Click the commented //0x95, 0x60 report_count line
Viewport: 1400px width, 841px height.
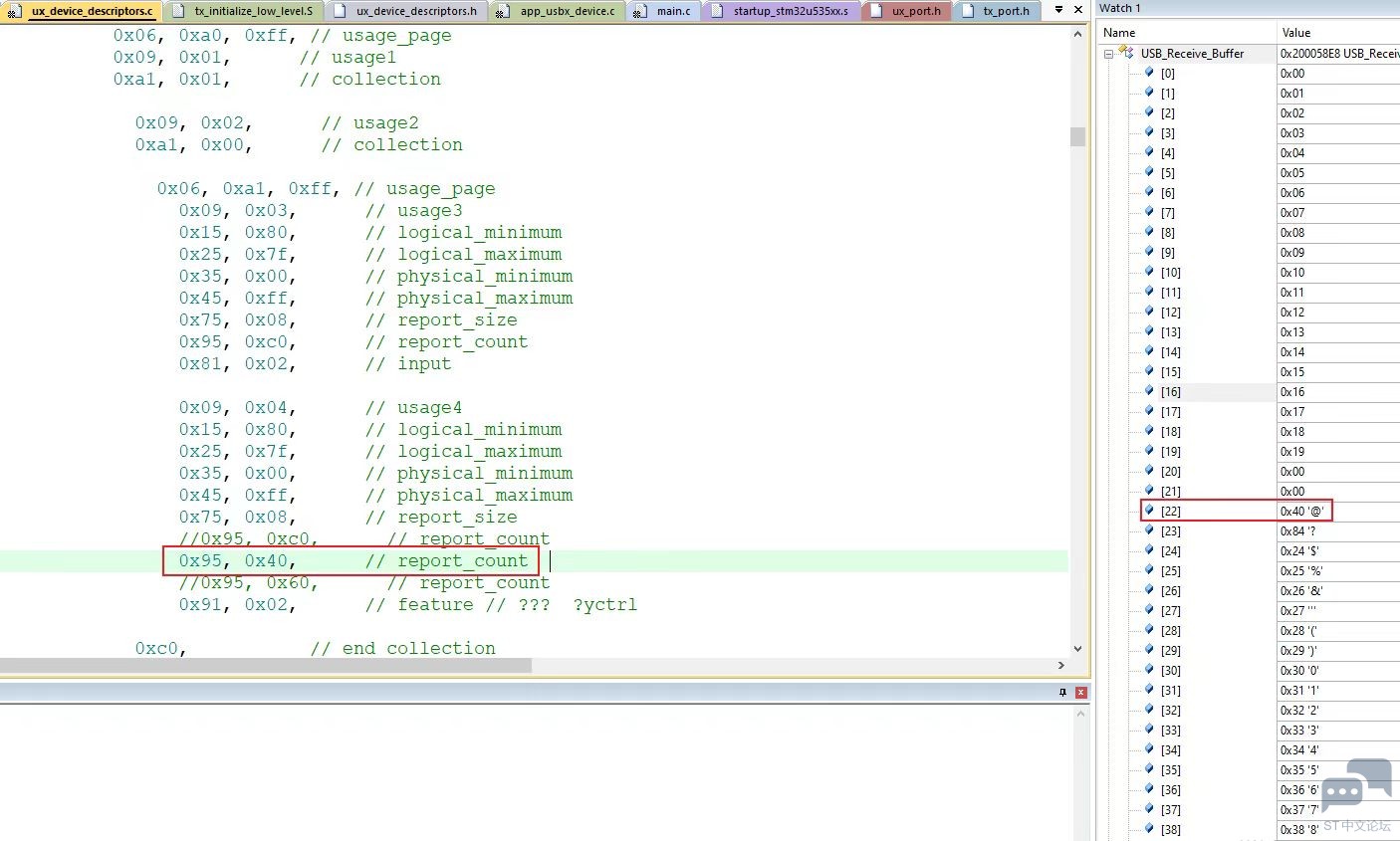[364, 583]
